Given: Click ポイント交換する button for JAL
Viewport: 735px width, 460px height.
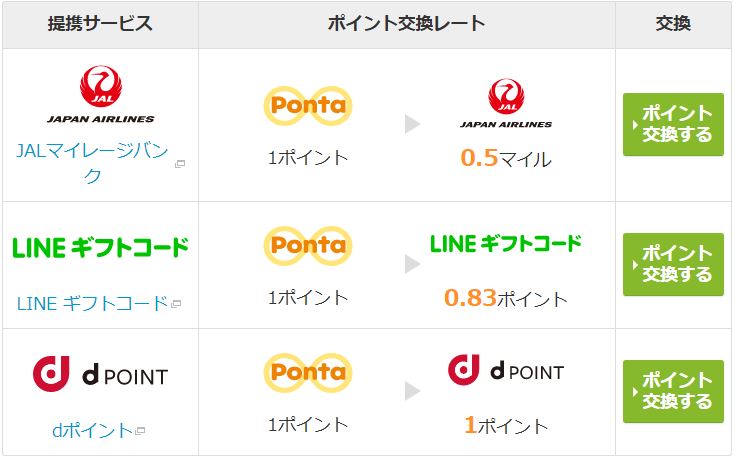Looking at the screenshot, I should (673, 124).
